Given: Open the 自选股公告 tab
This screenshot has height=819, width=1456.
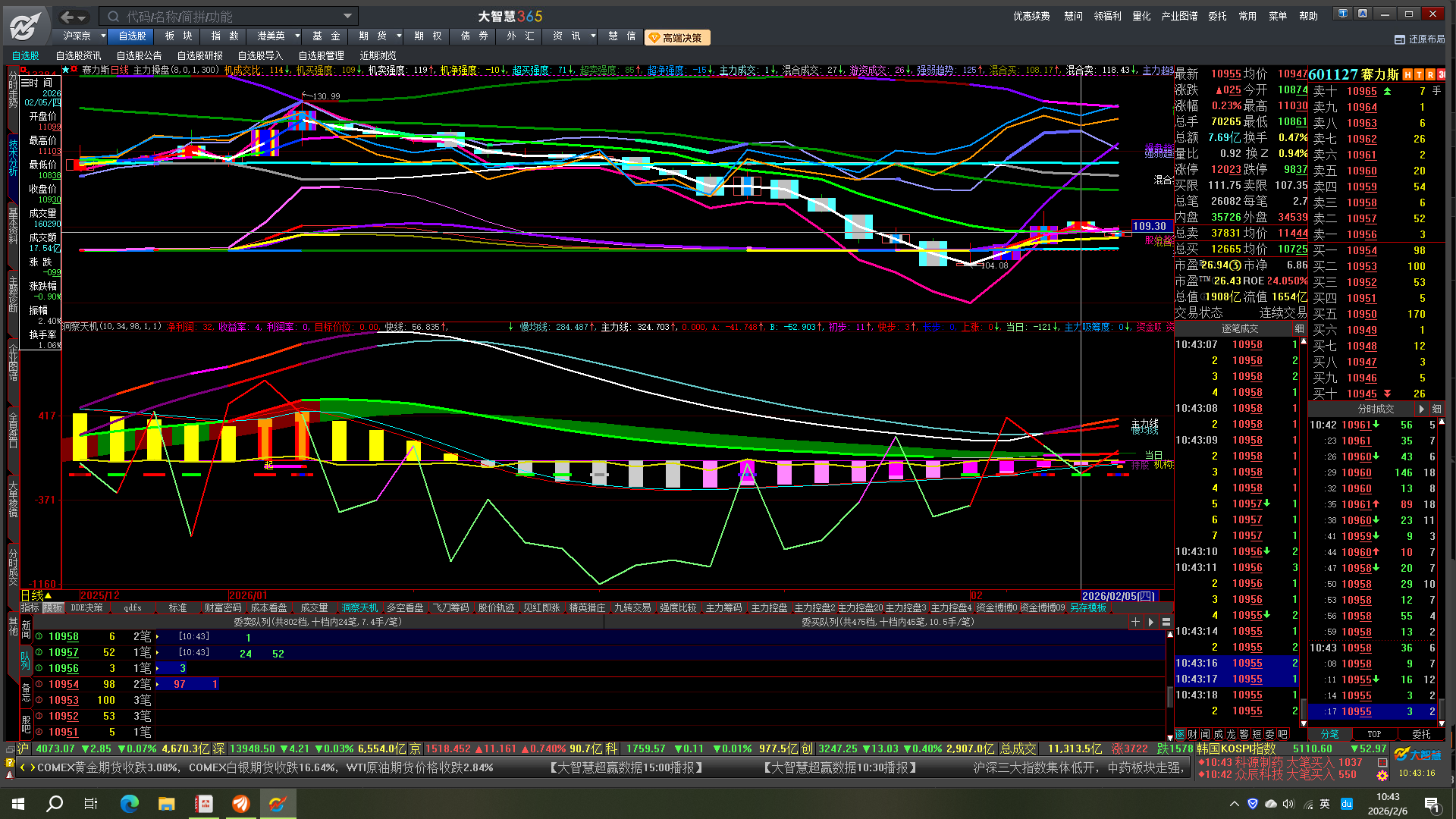Looking at the screenshot, I should pyautogui.click(x=139, y=55).
